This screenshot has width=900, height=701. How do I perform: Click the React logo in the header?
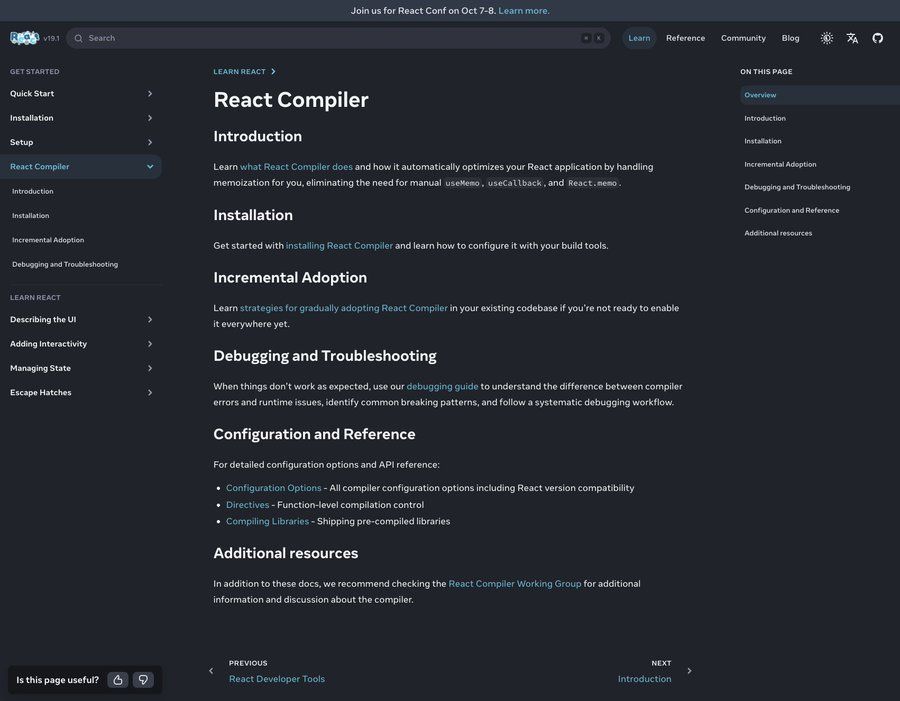tap(25, 38)
